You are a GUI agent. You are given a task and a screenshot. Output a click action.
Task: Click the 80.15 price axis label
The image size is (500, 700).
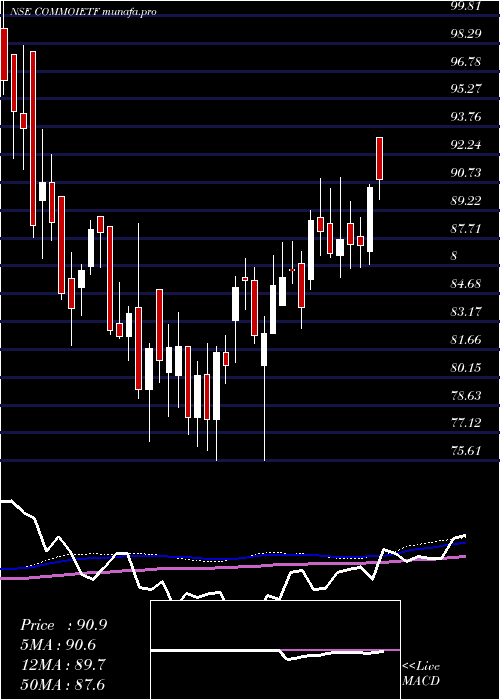(x=466, y=368)
